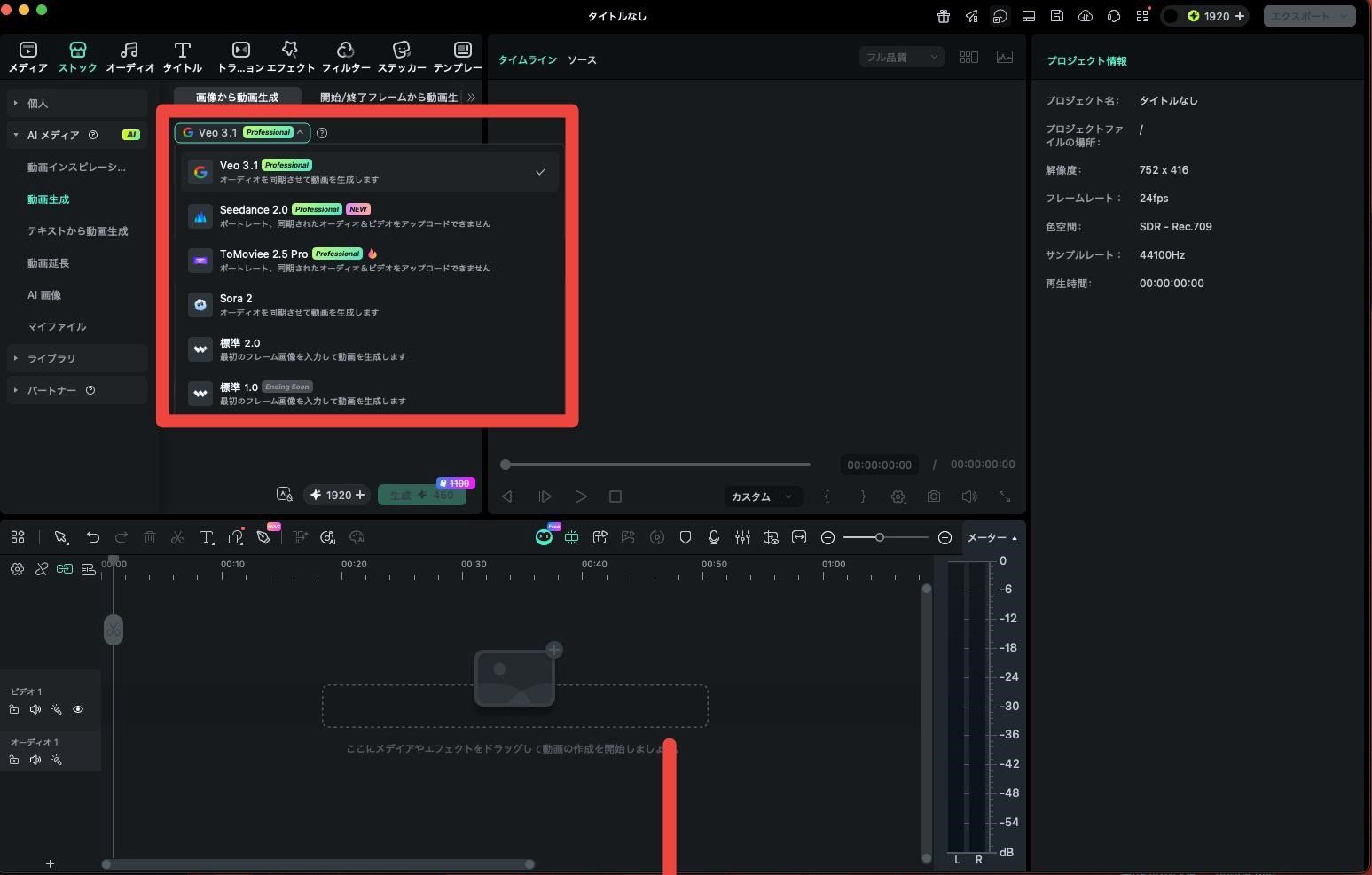Mute the ビデオ 1 track
The width and height of the screenshot is (1372, 875).
tap(35, 709)
